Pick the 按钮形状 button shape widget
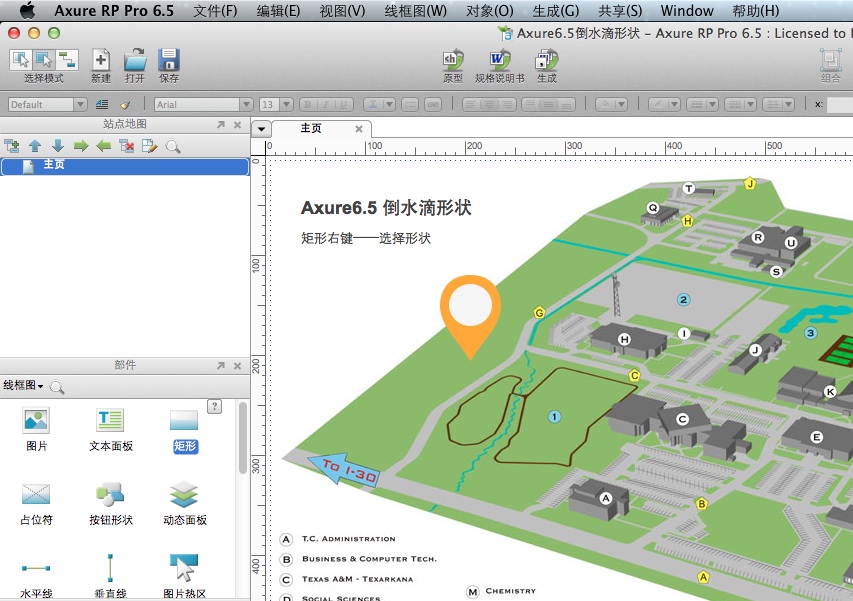853x601 pixels. pyautogui.click(x=111, y=504)
